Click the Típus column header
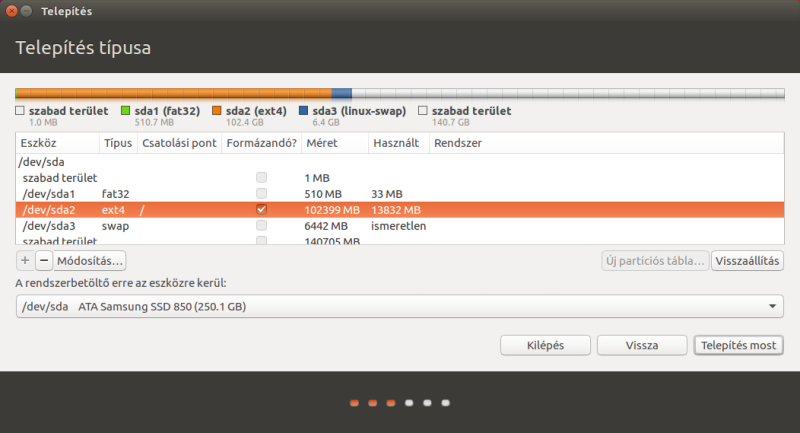The image size is (800, 433). coord(117,143)
